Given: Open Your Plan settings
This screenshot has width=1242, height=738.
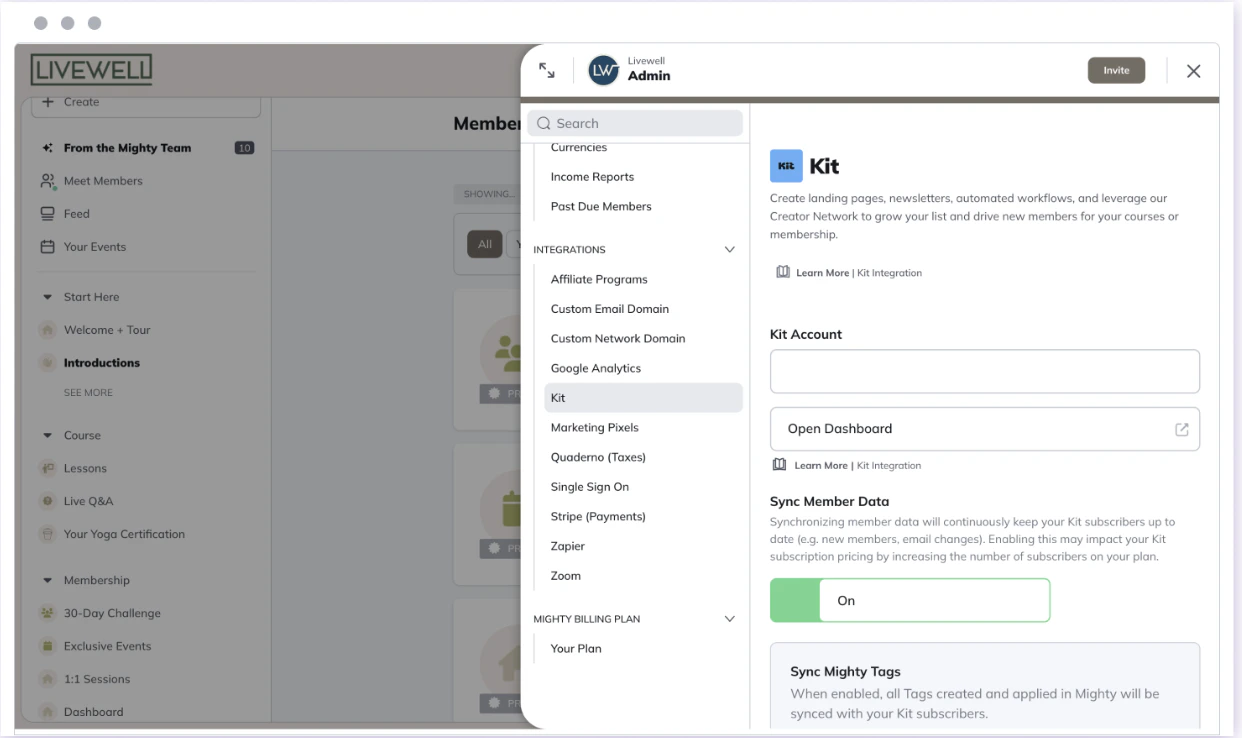Looking at the screenshot, I should pos(576,648).
